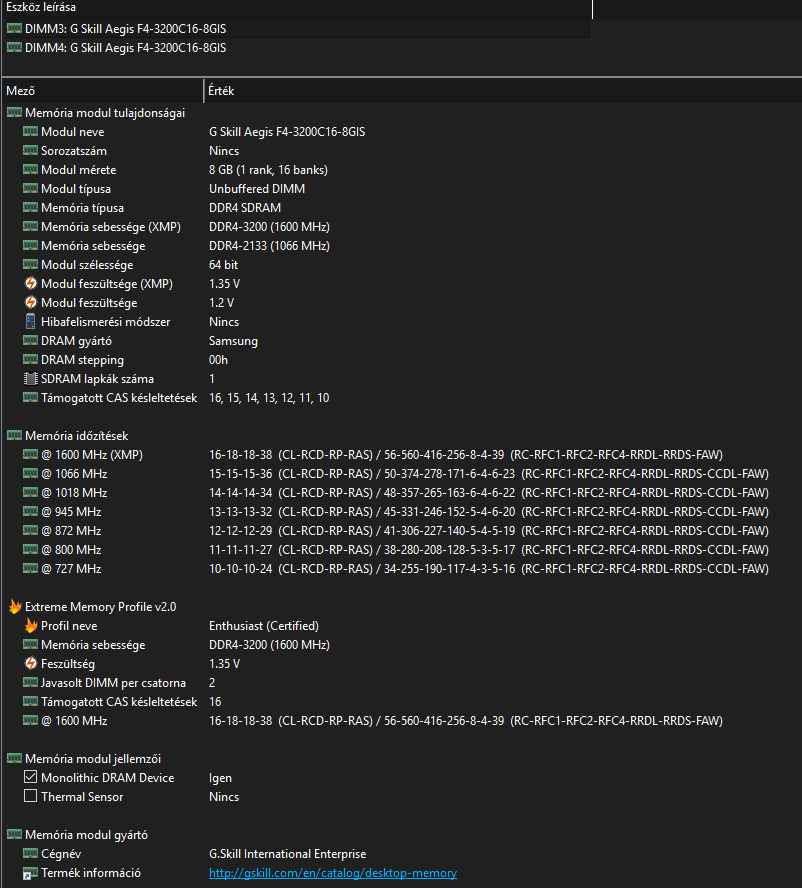Click the Hibafelismerési módszer icon
802x888 pixels.
[31, 322]
